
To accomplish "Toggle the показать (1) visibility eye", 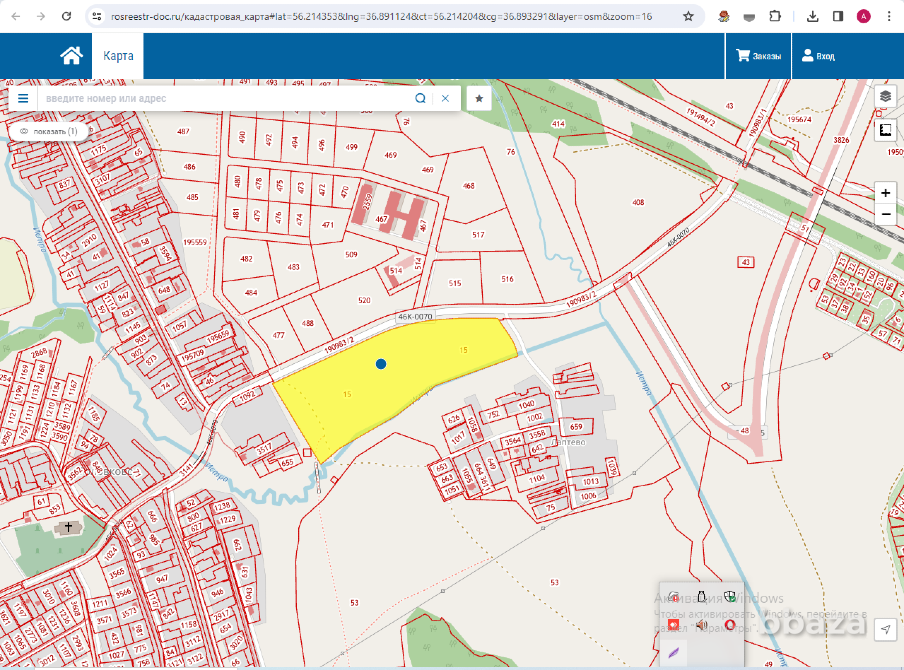I will (24, 131).
